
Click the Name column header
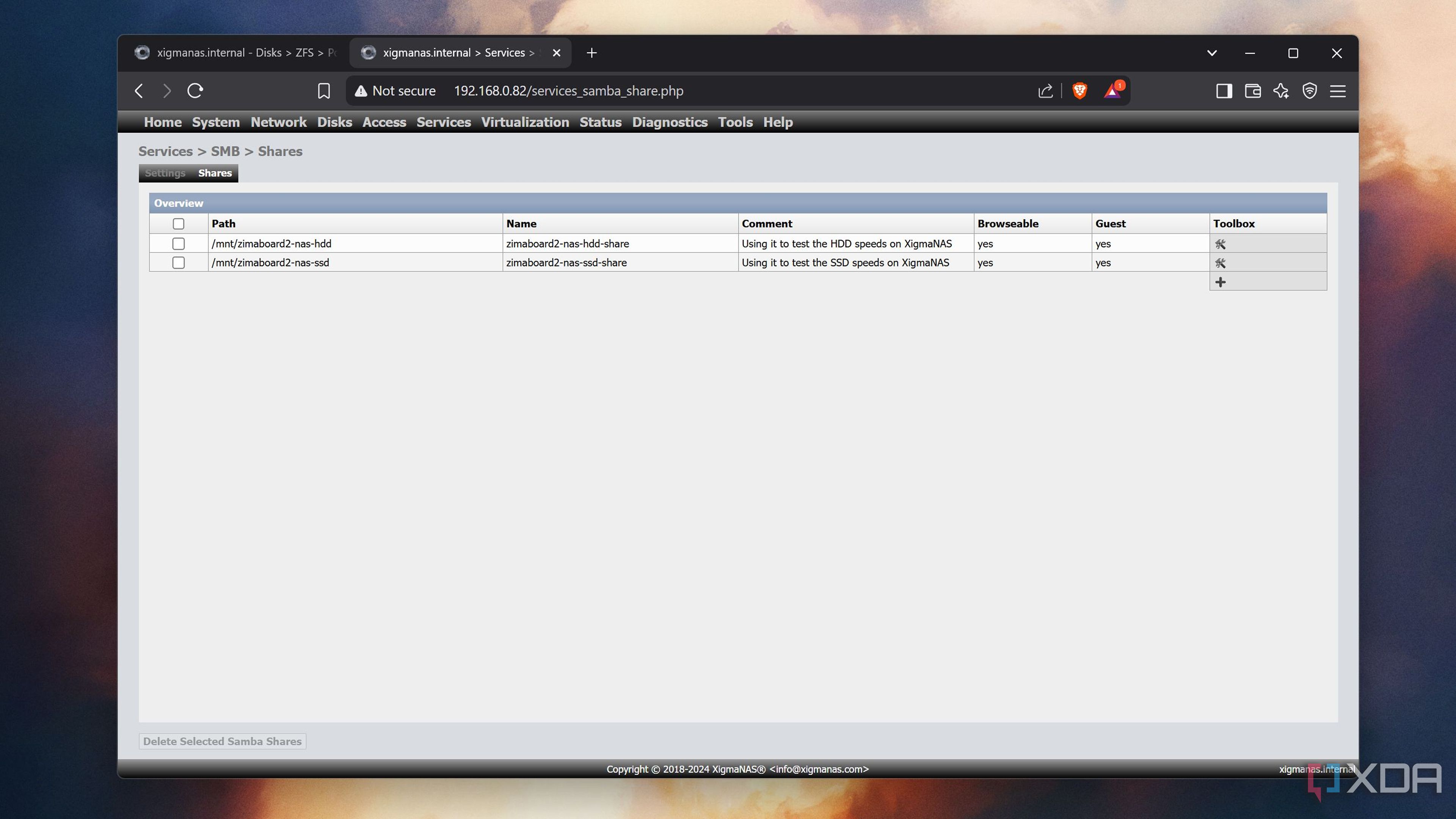tap(620, 224)
